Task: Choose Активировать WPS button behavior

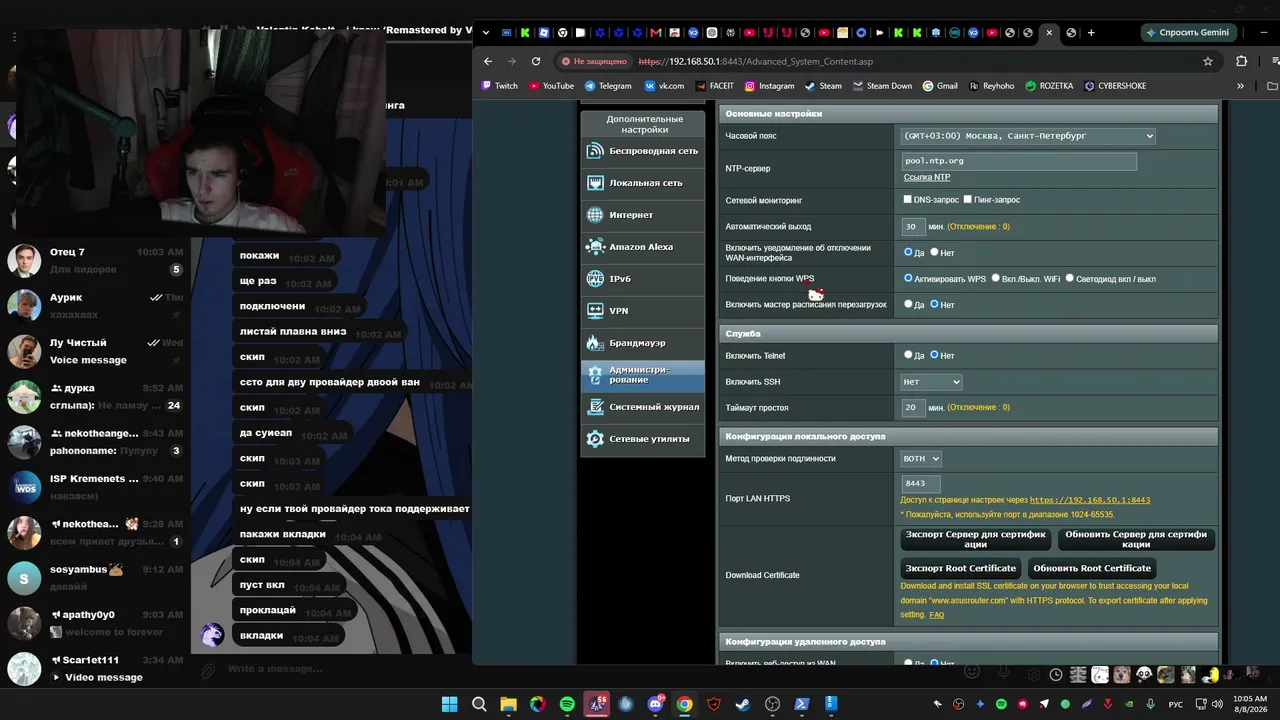Action: pos(908,278)
